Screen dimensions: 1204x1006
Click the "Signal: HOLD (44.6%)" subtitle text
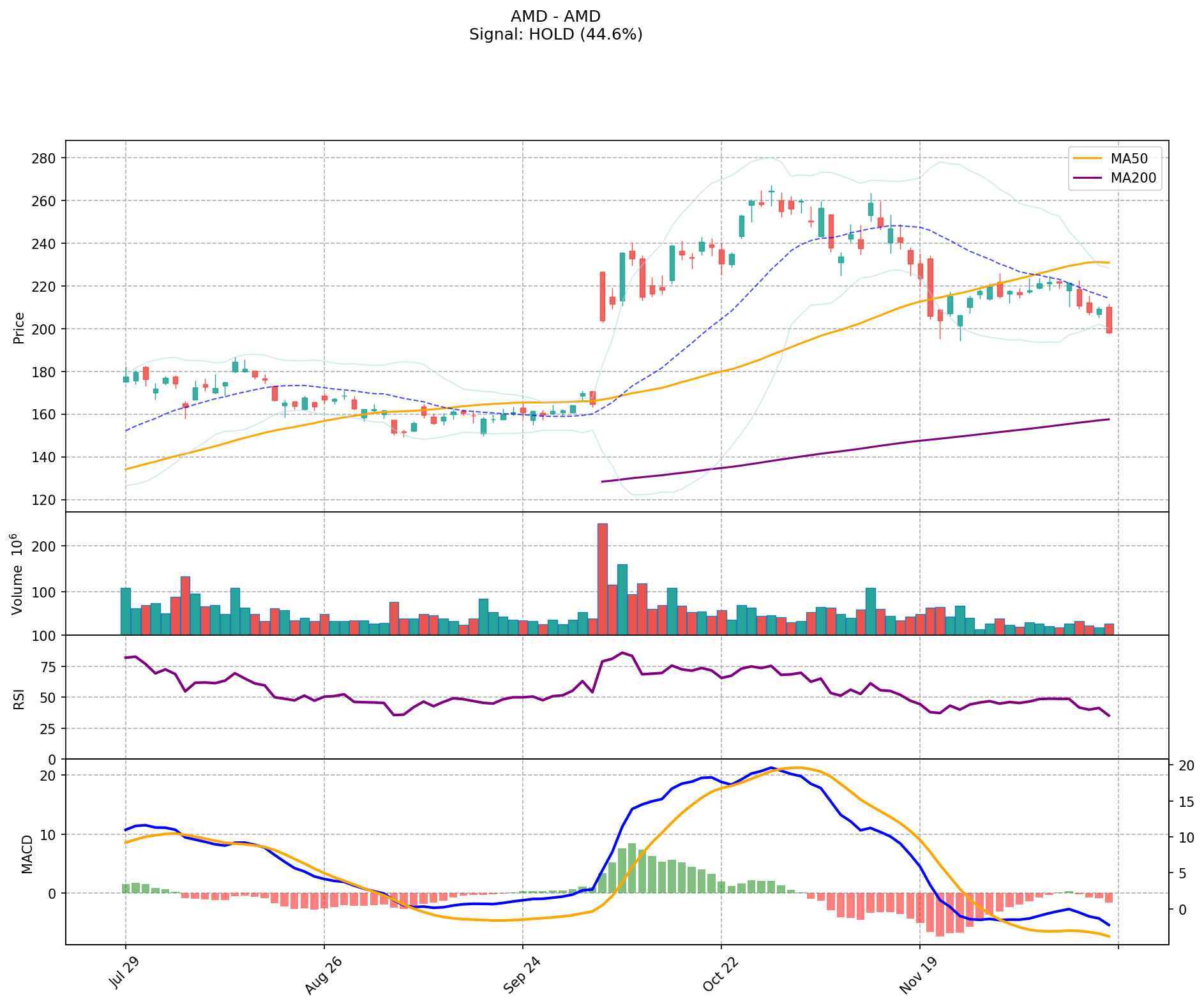(x=555, y=34)
